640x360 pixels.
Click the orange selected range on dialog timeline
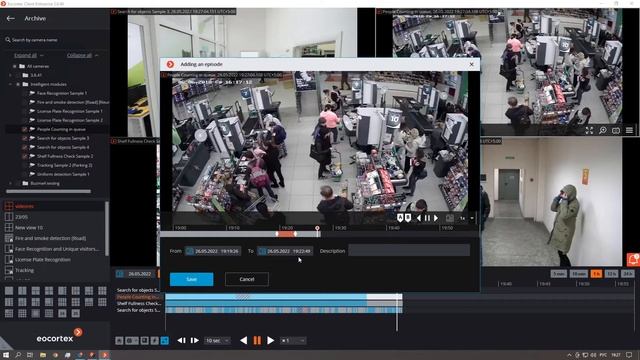tap(286, 234)
